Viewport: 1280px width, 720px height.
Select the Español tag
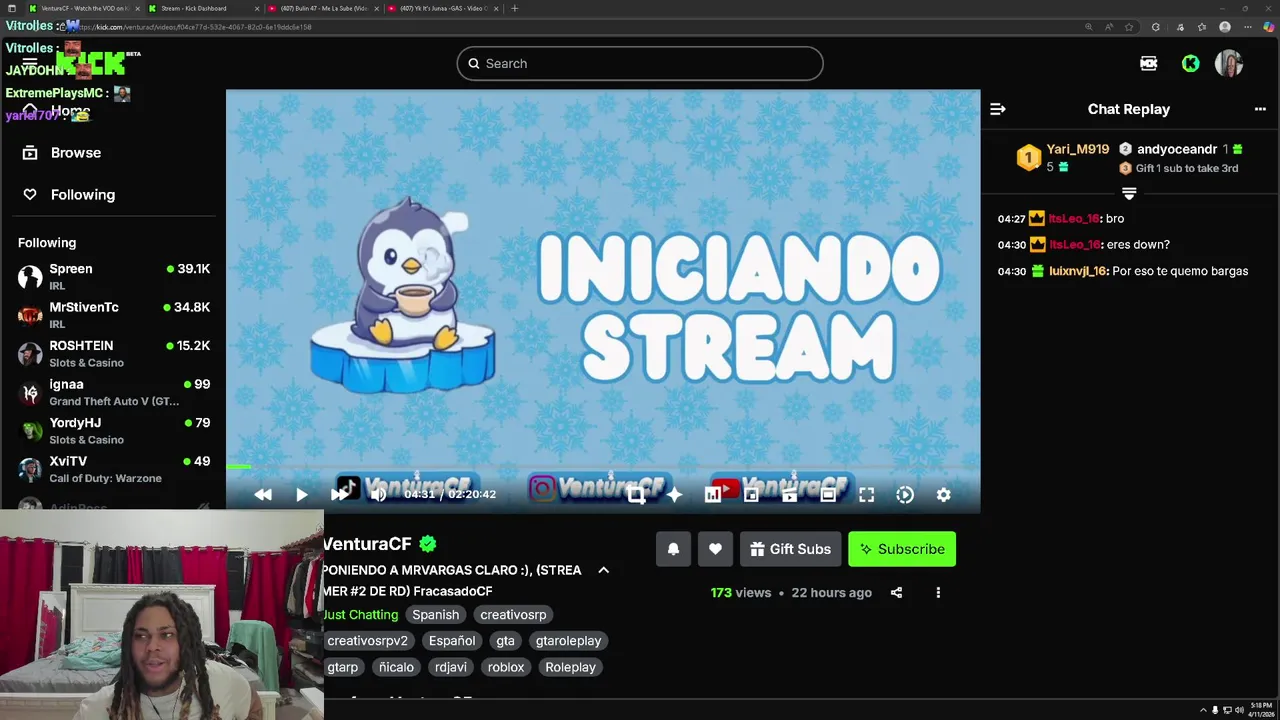(x=452, y=641)
